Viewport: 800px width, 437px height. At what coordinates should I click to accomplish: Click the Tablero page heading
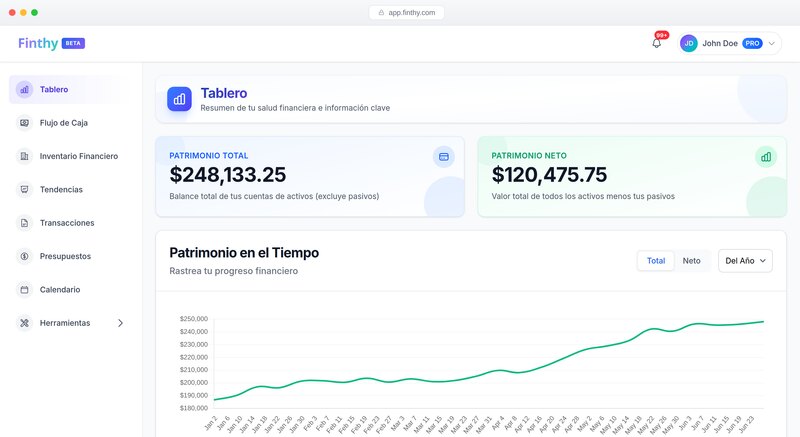(223, 93)
